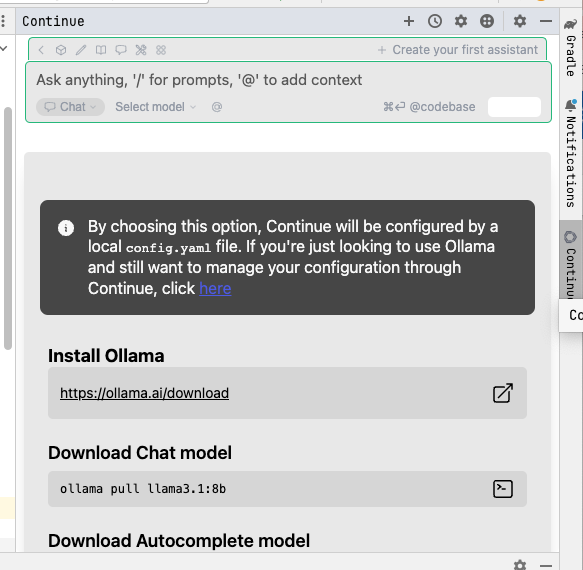Open the Chat mode dropdown

pos(70,107)
